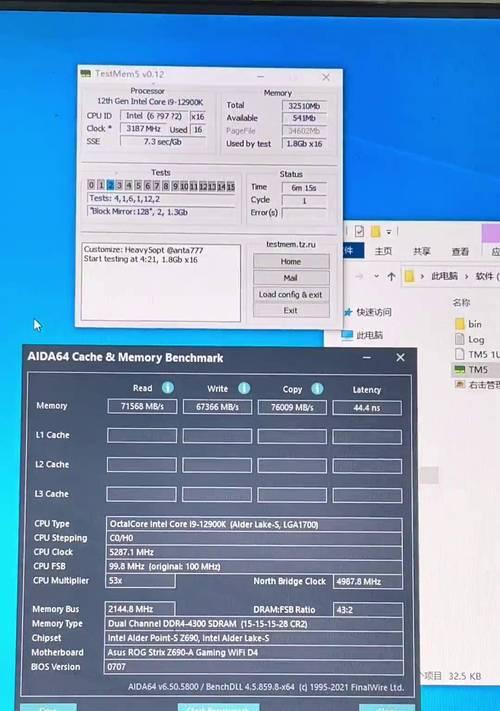Click Write info icon in AIDA64
Viewport: 500px width, 711px height.
pos(244,388)
